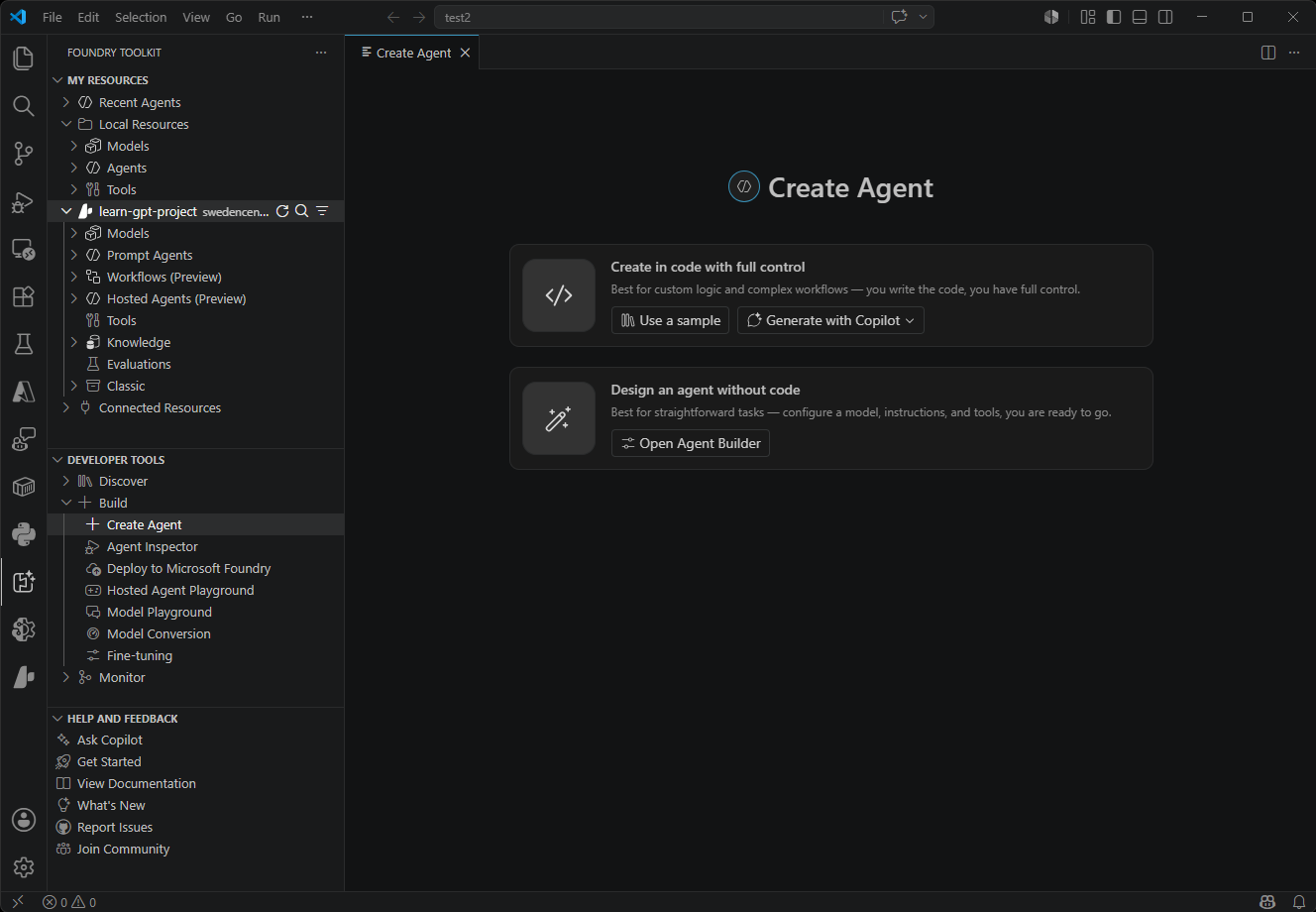Open the Extensions view
The width and height of the screenshot is (1316, 912).
pyautogui.click(x=23, y=296)
